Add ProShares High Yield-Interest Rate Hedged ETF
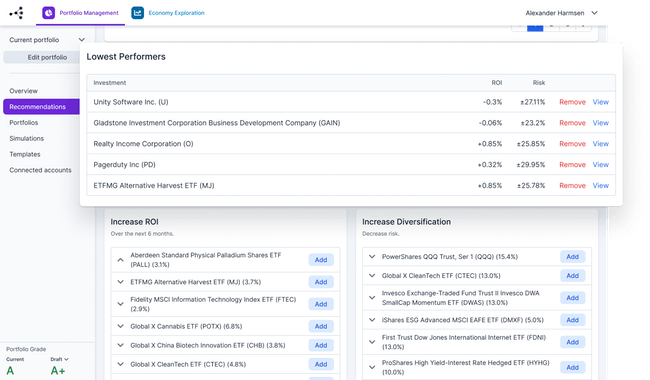The height and width of the screenshot is (380, 650). click(572, 367)
